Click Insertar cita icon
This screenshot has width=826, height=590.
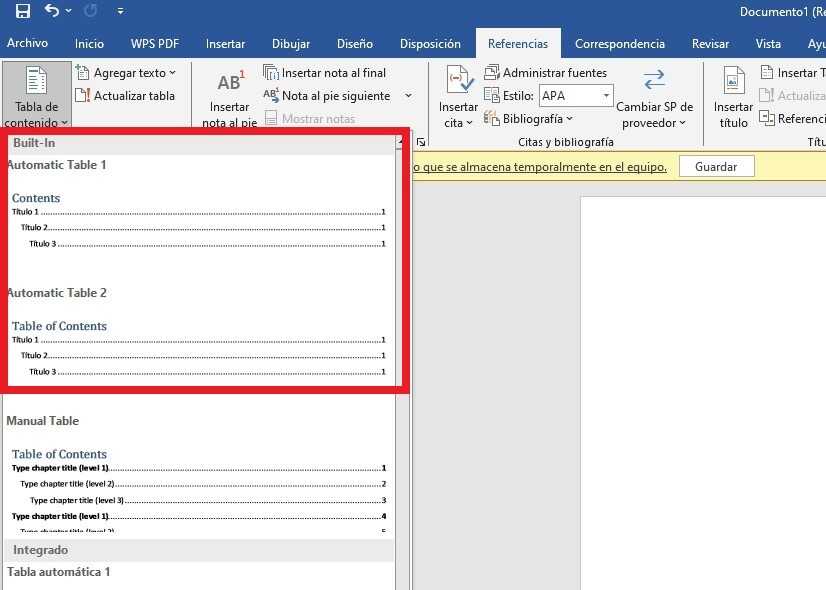pyautogui.click(x=458, y=82)
